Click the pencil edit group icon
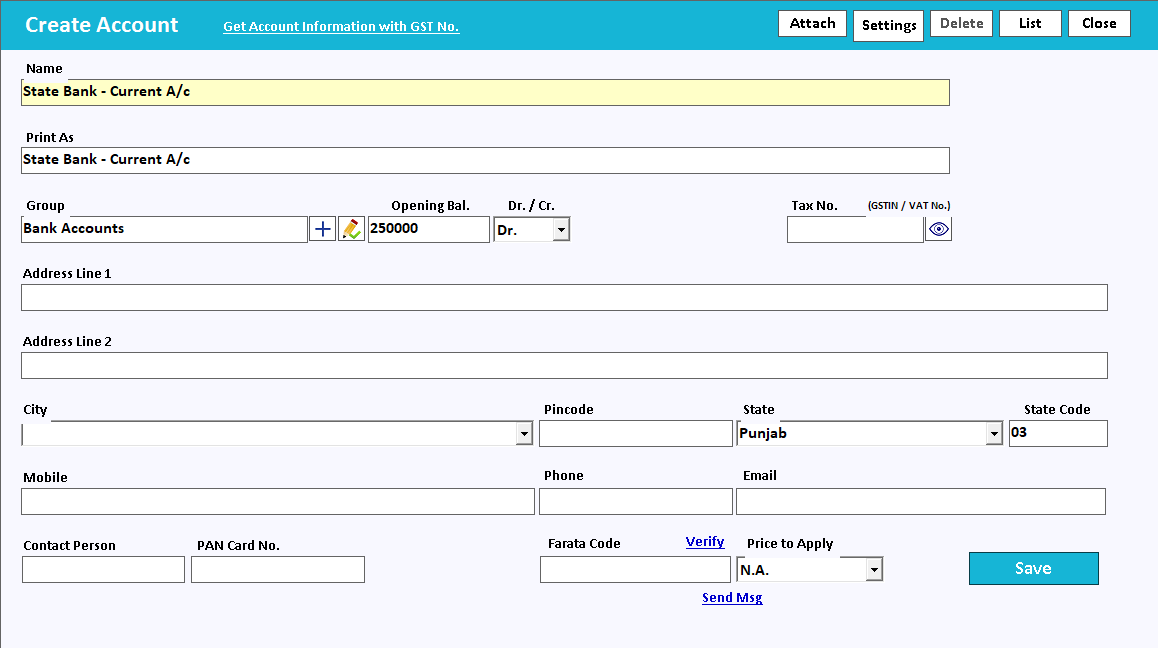The image size is (1158, 648). pos(352,229)
